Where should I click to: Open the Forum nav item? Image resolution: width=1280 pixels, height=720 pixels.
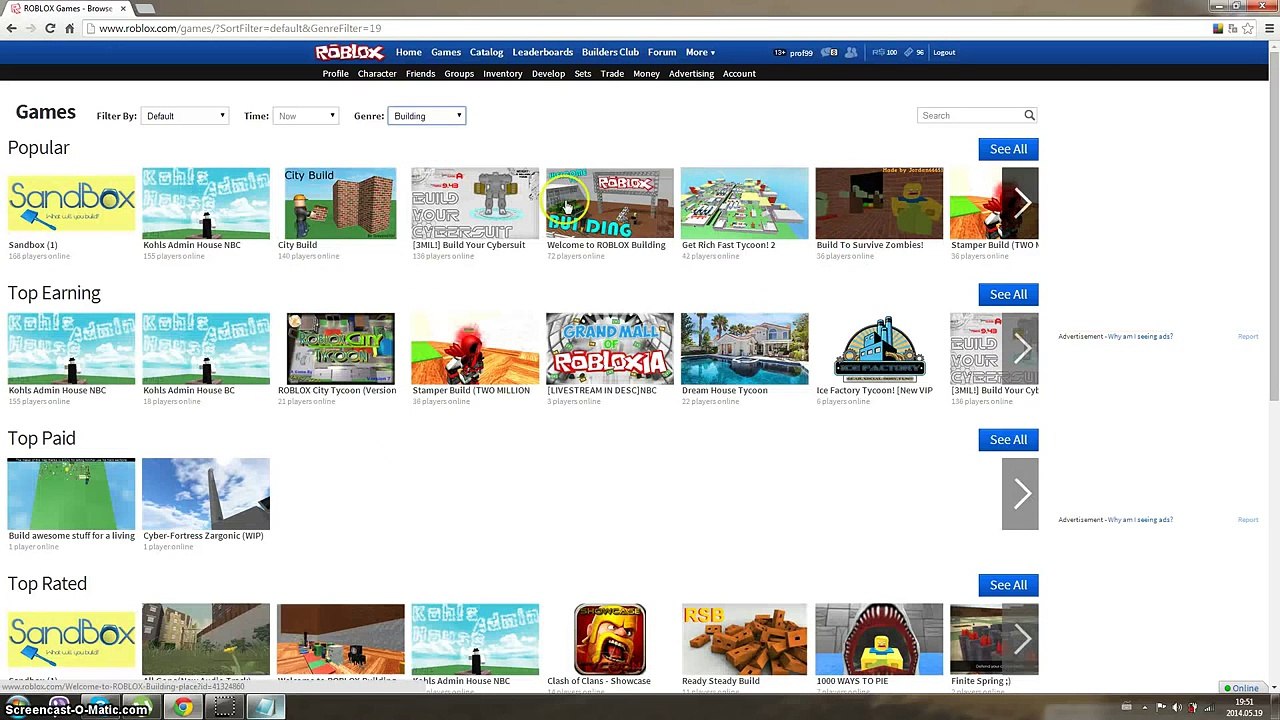coord(662,52)
